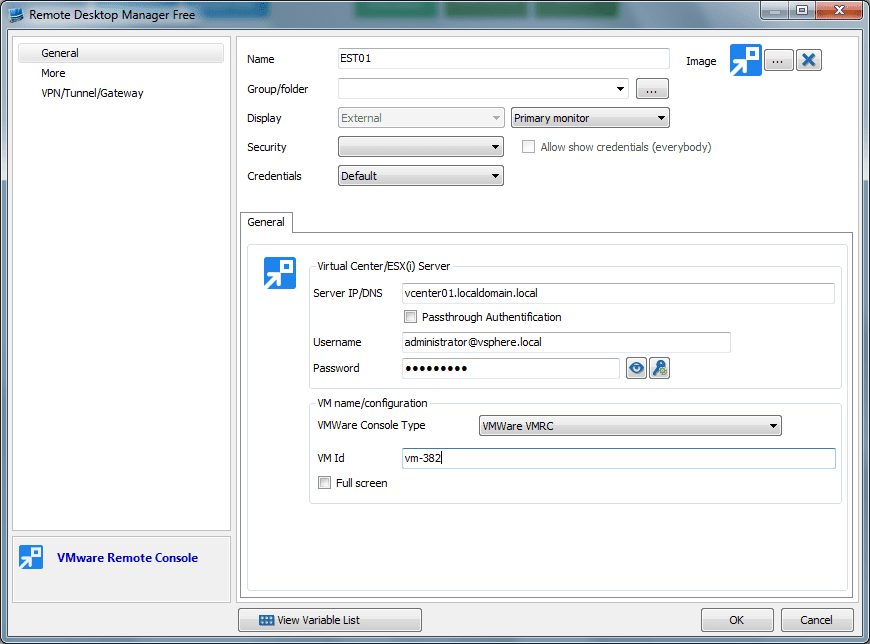
Task: Click the VMware Remote Console icon in sidebar
Action: (31, 557)
